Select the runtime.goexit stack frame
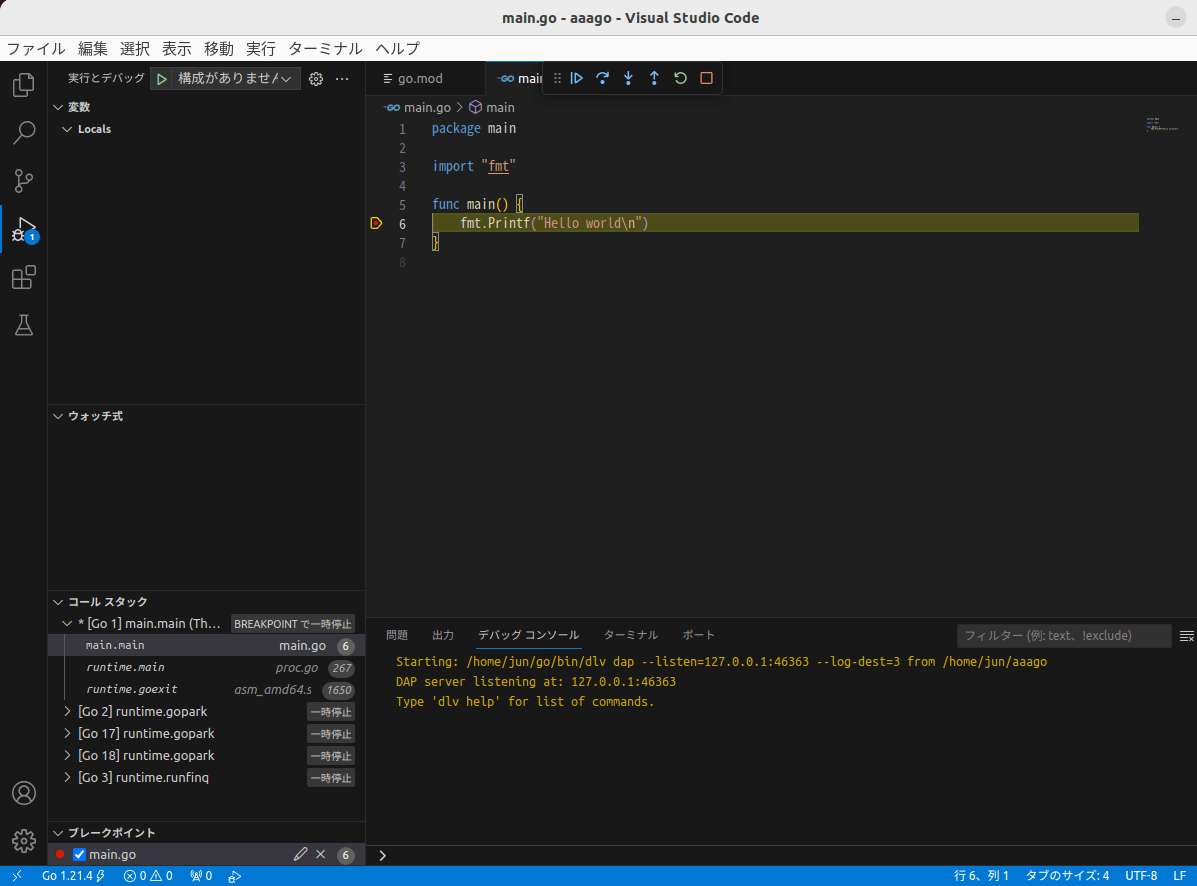Screen dimensions: 1197x886 [x=206, y=690]
